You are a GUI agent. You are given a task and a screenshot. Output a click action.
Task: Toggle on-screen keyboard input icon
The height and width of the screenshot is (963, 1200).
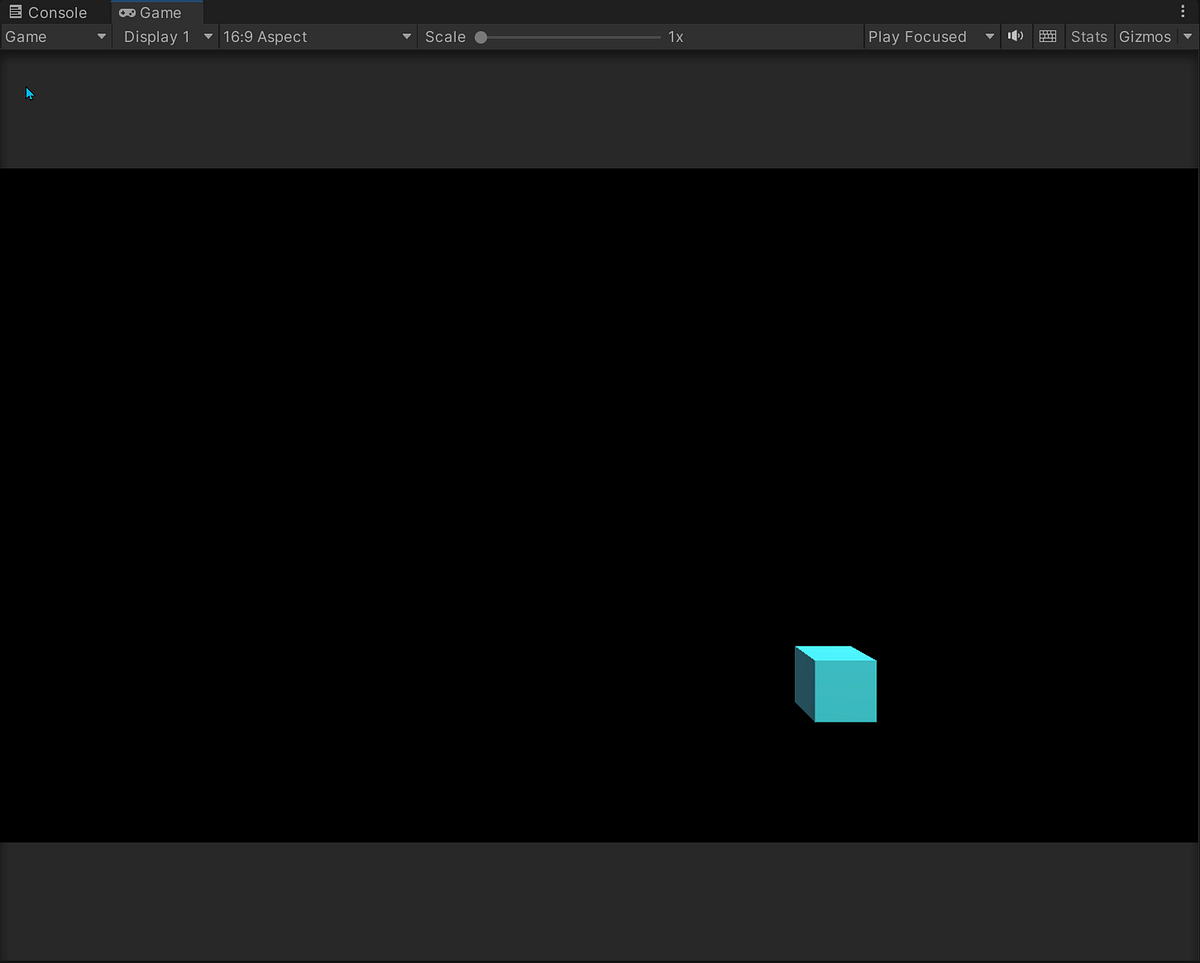[1048, 36]
